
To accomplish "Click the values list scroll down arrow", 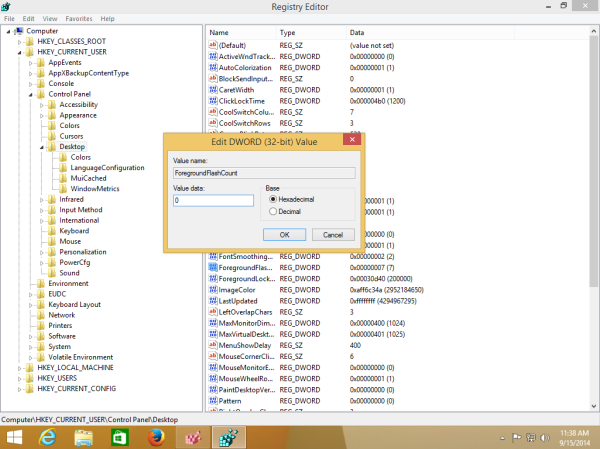I will (593, 406).
